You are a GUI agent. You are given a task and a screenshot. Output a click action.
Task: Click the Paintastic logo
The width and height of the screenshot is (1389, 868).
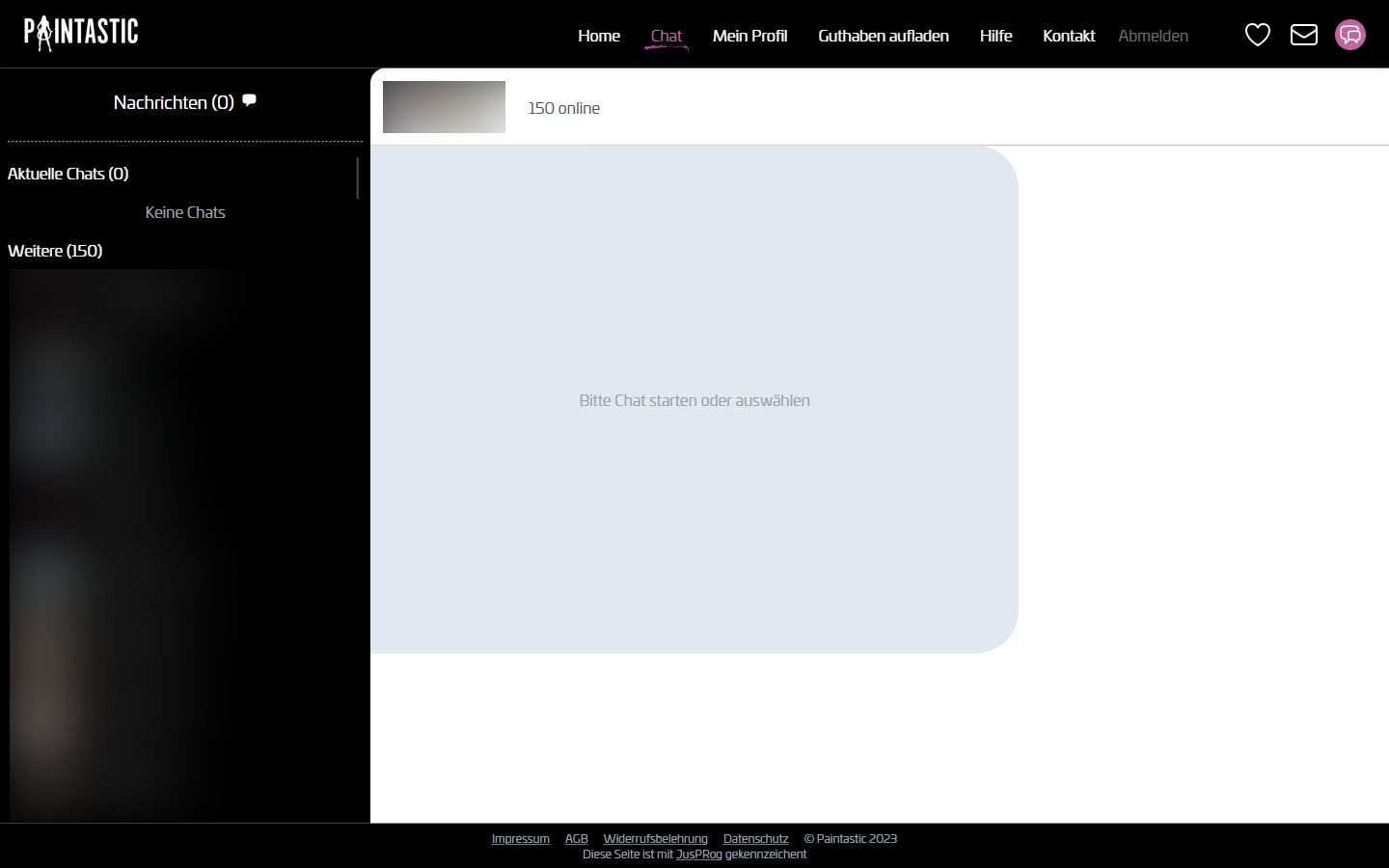pyautogui.click(x=81, y=33)
